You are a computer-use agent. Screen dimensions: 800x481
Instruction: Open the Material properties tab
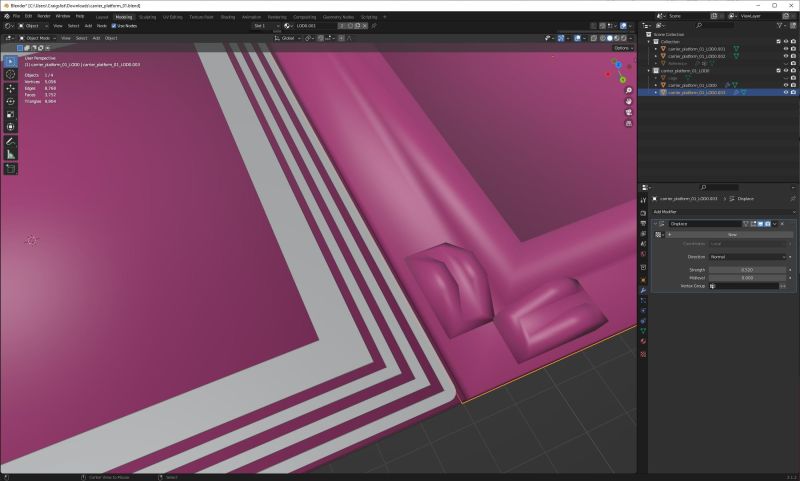(x=643, y=341)
